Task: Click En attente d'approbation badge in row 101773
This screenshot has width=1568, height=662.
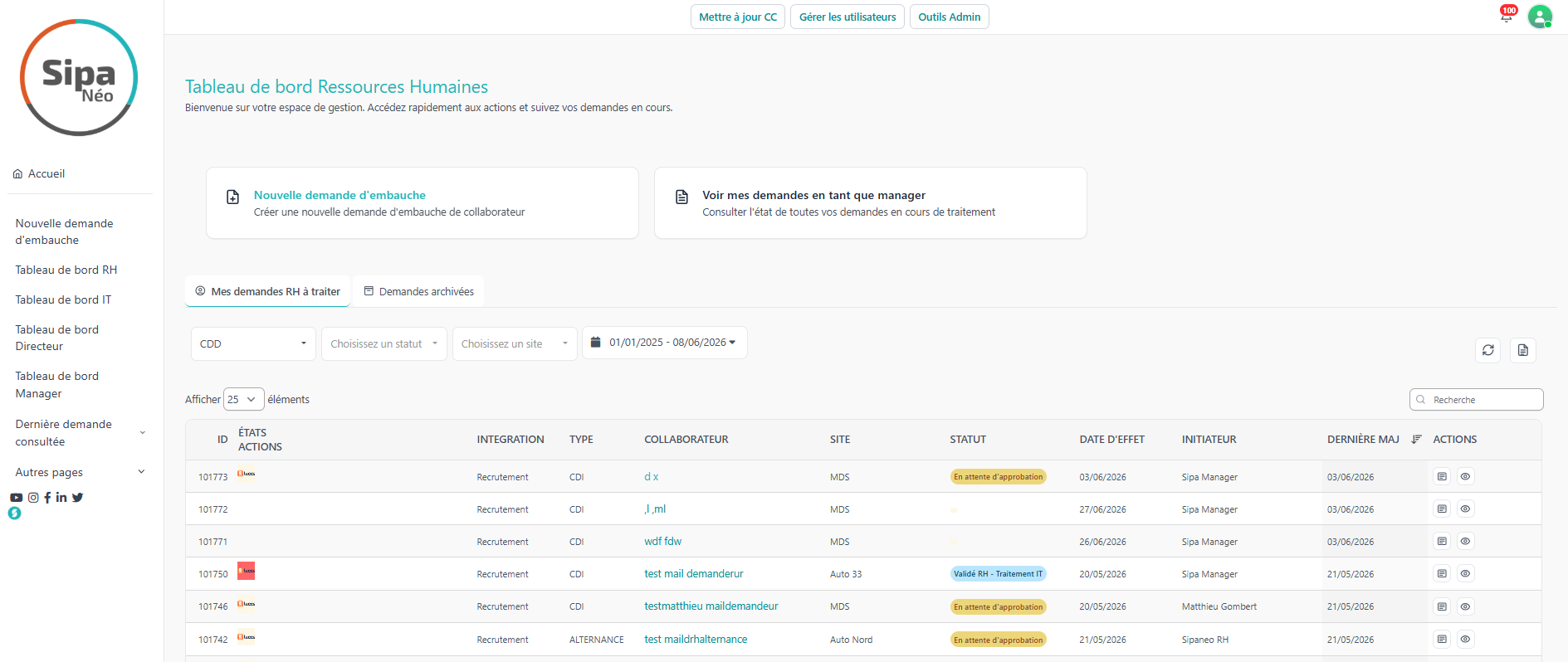Action: point(999,477)
